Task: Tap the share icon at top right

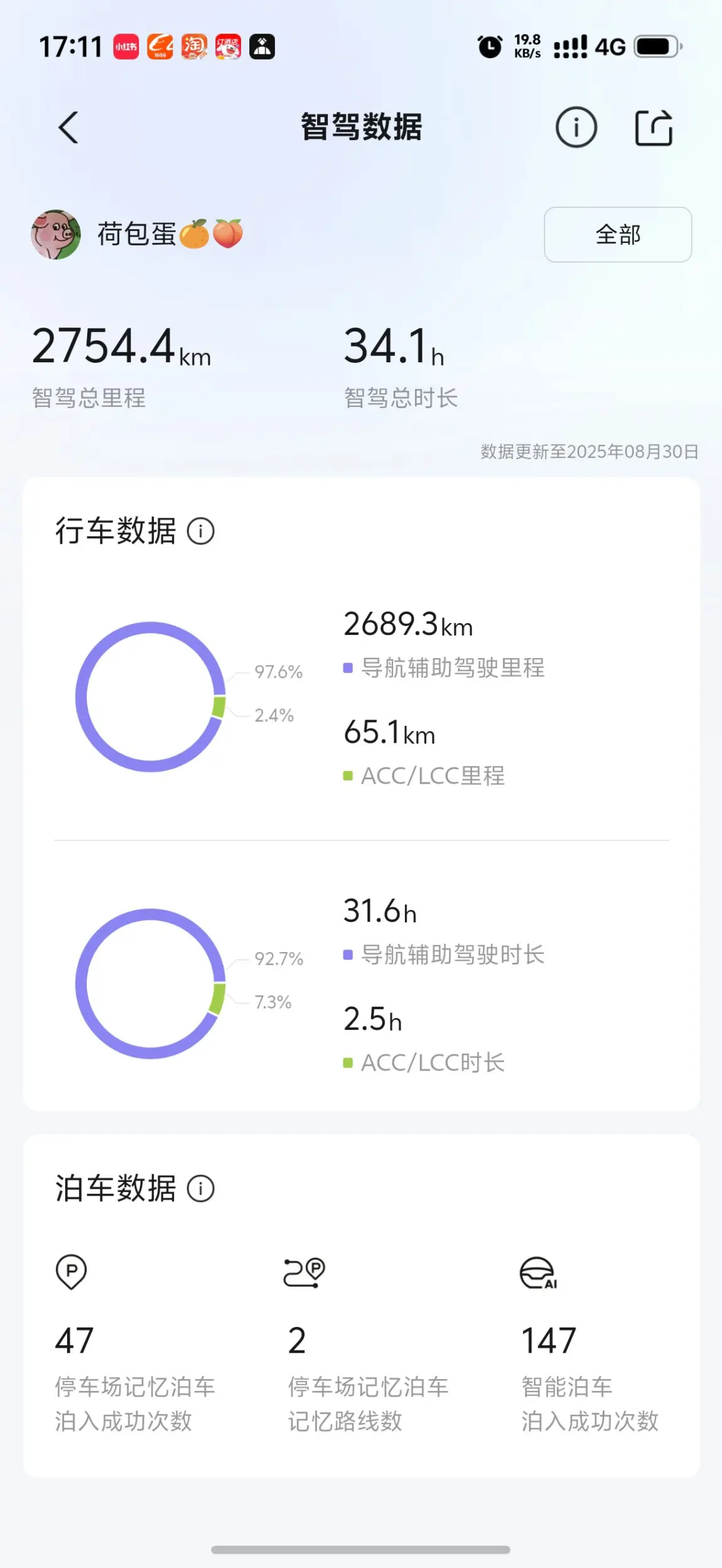Action: (654, 127)
